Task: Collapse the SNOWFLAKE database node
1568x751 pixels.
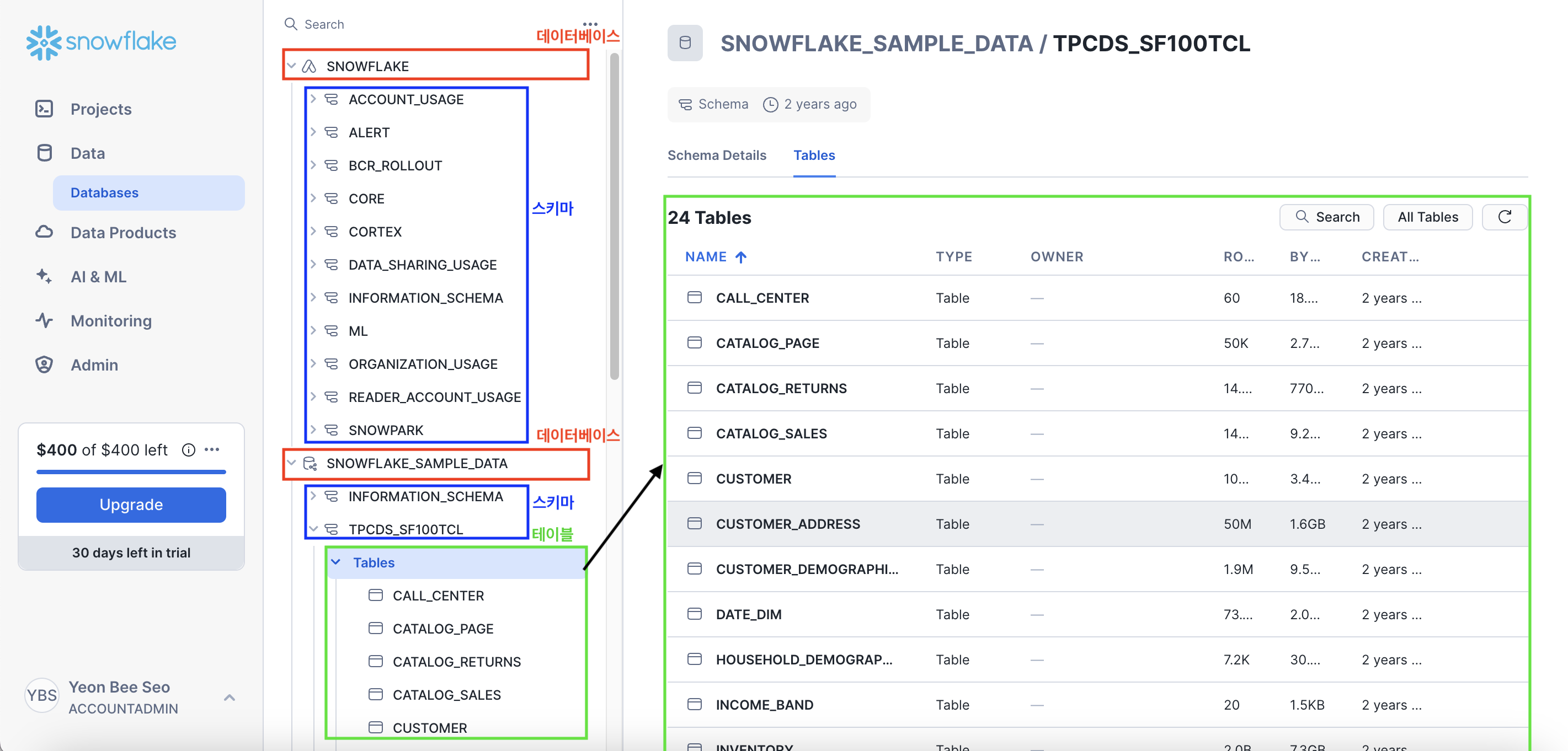Action: click(291, 66)
